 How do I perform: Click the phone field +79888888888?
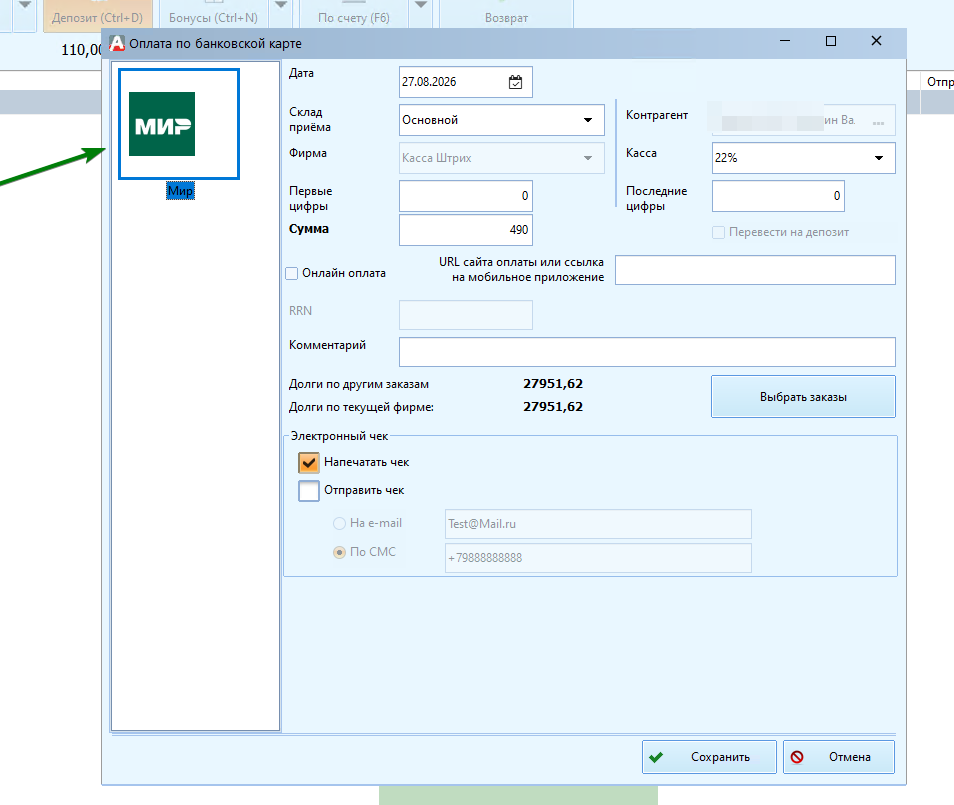click(598, 558)
